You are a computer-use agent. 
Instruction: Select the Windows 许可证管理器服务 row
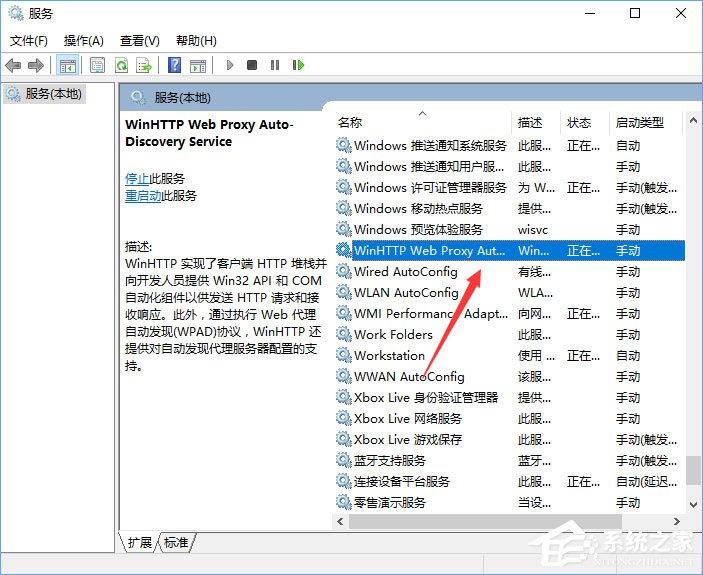510,188
